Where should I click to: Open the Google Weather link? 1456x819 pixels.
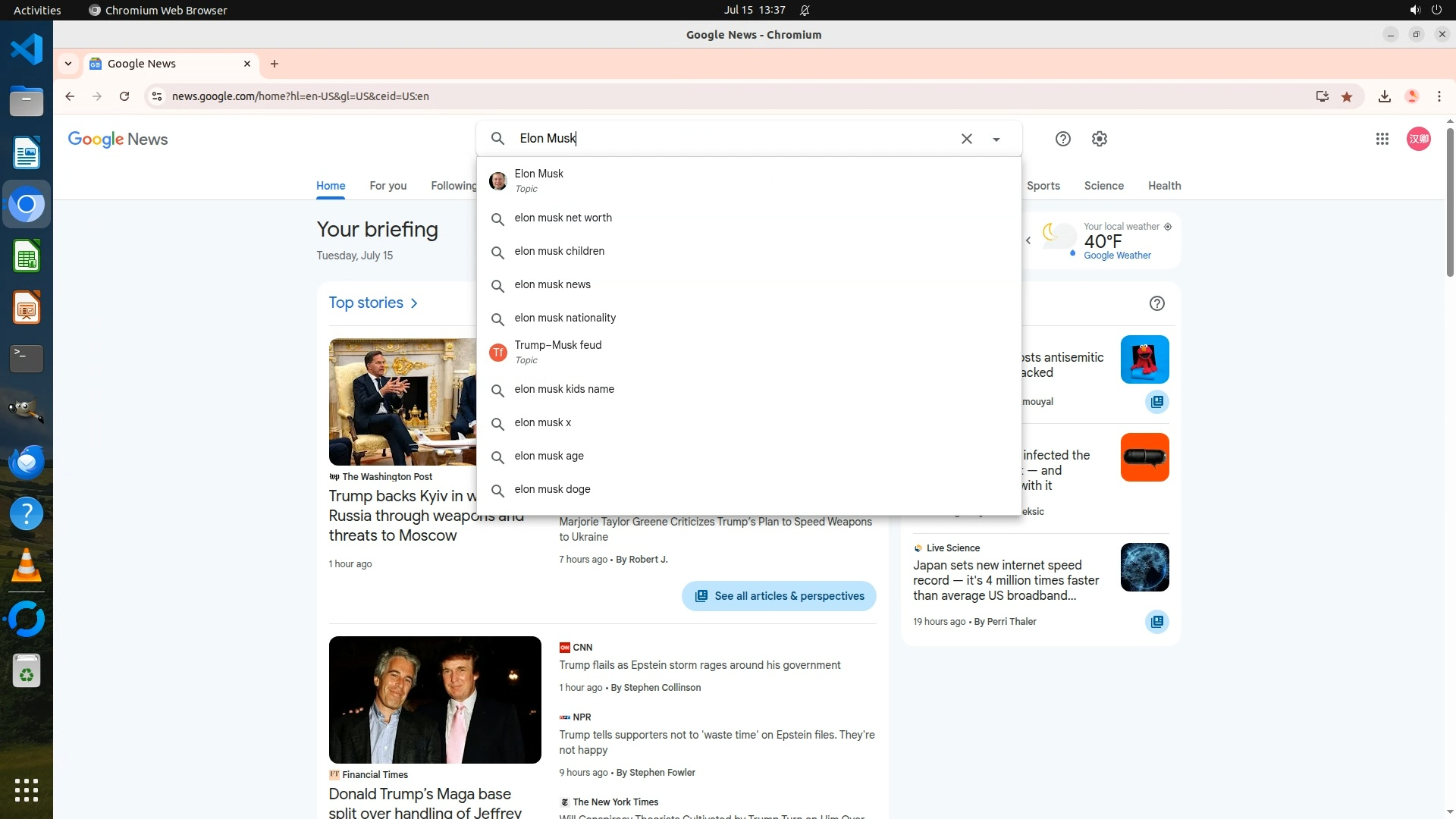tap(1117, 256)
